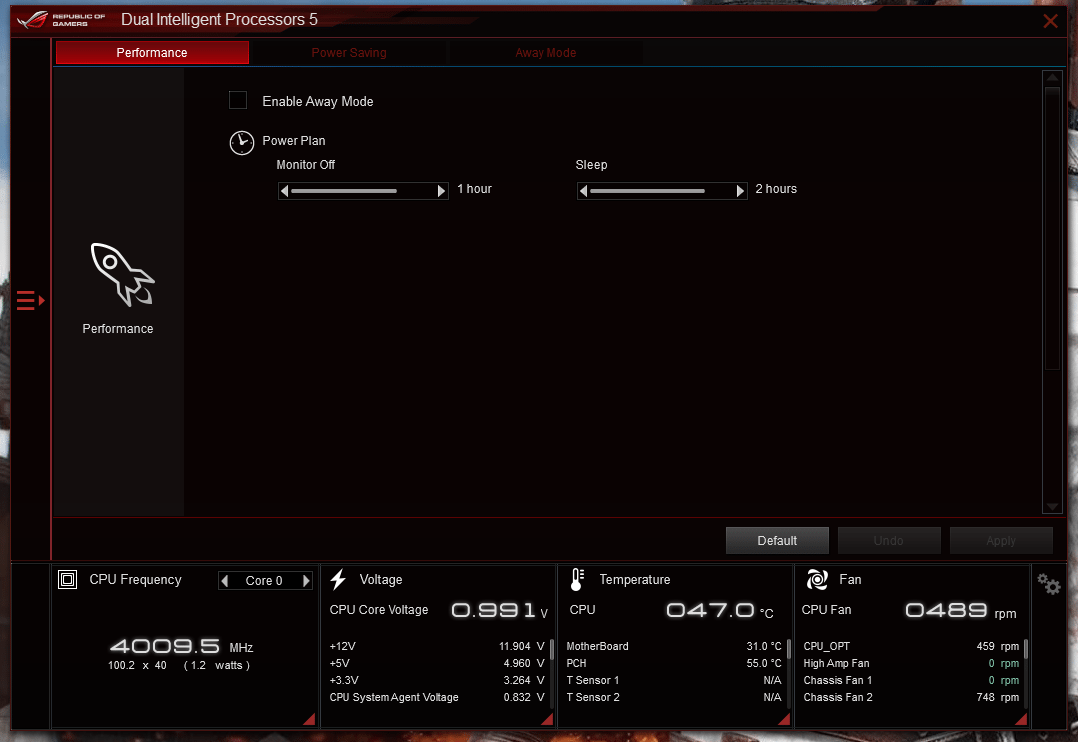Screen dimensions: 1078x742
Task: Click the Monitor Off label
Action: point(305,165)
